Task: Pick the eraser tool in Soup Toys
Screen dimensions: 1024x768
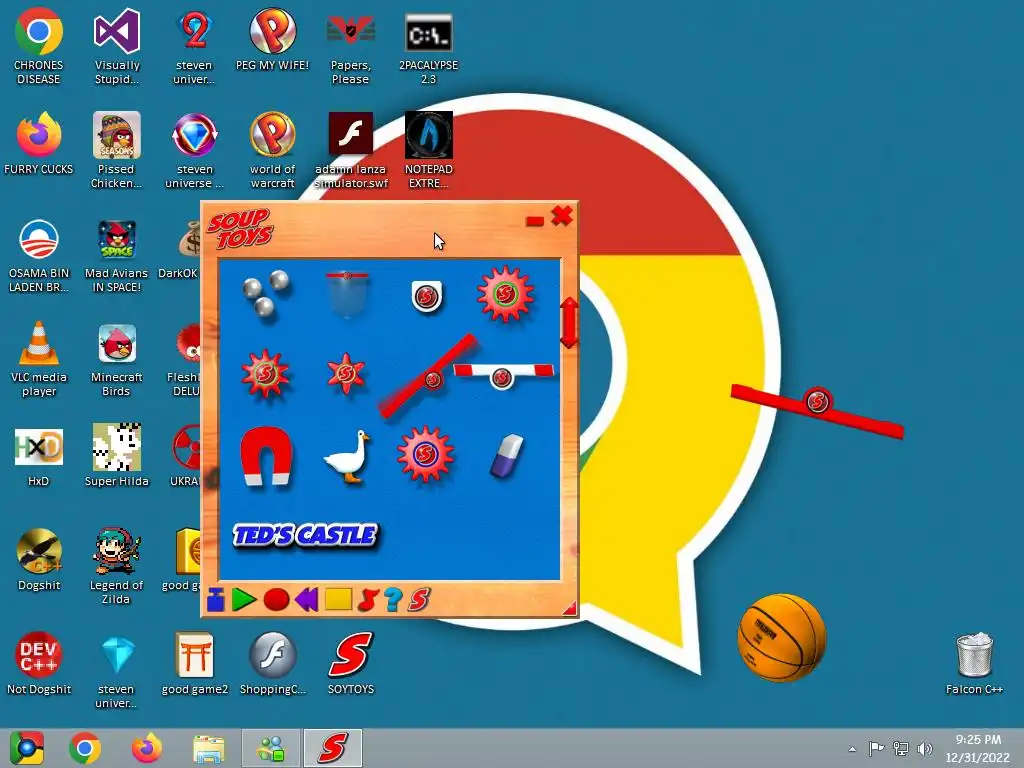Action: point(507,455)
